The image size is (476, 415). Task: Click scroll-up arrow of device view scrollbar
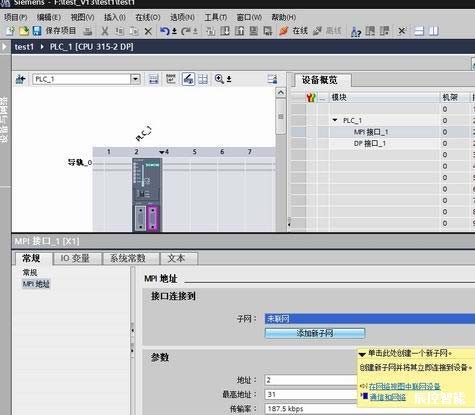pos(281,92)
